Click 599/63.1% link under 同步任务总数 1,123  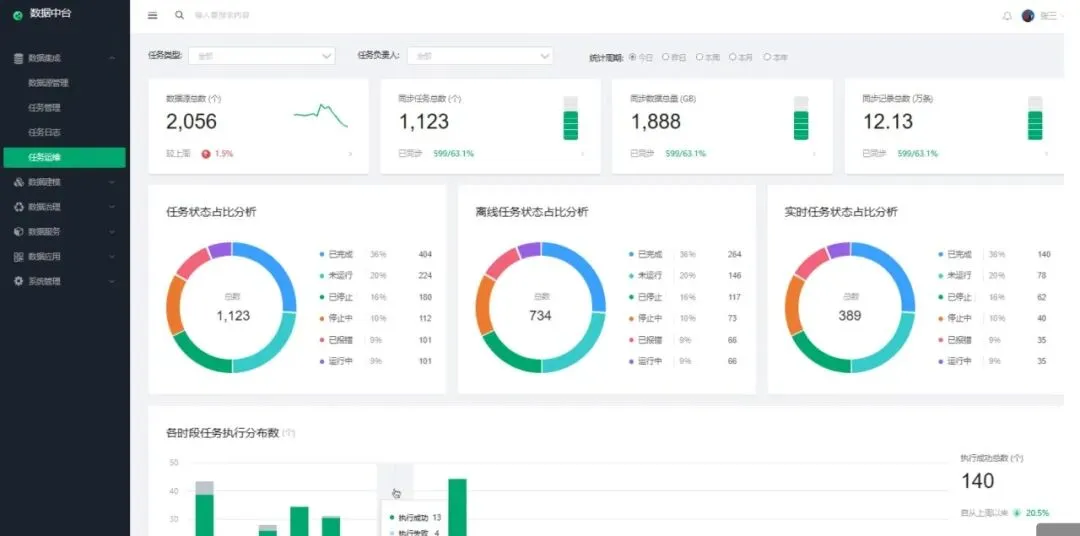tap(453, 154)
